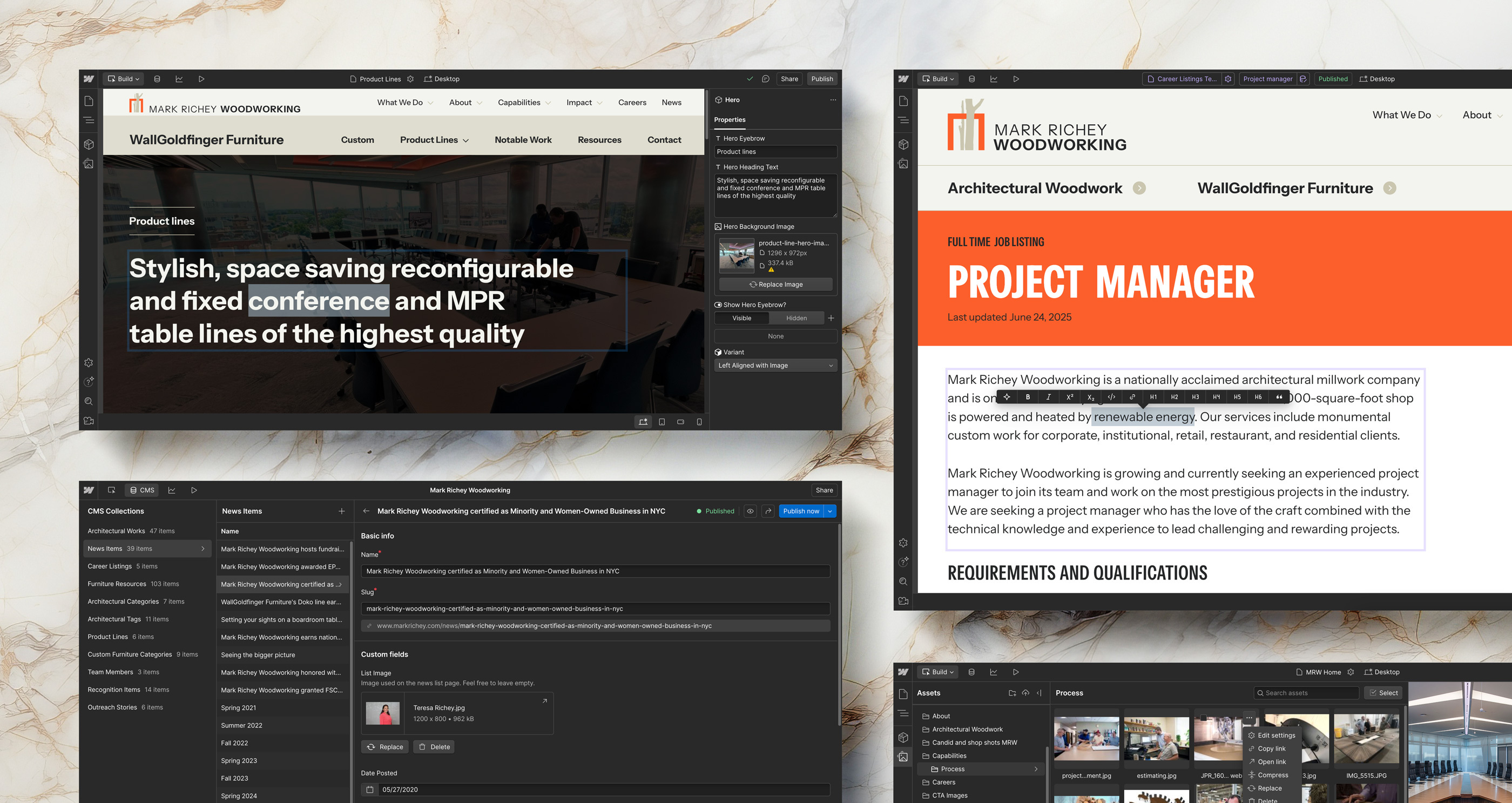Image resolution: width=1512 pixels, height=803 pixels.
Task: Open page settings gear beside Product Lines
Action: click(x=410, y=79)
